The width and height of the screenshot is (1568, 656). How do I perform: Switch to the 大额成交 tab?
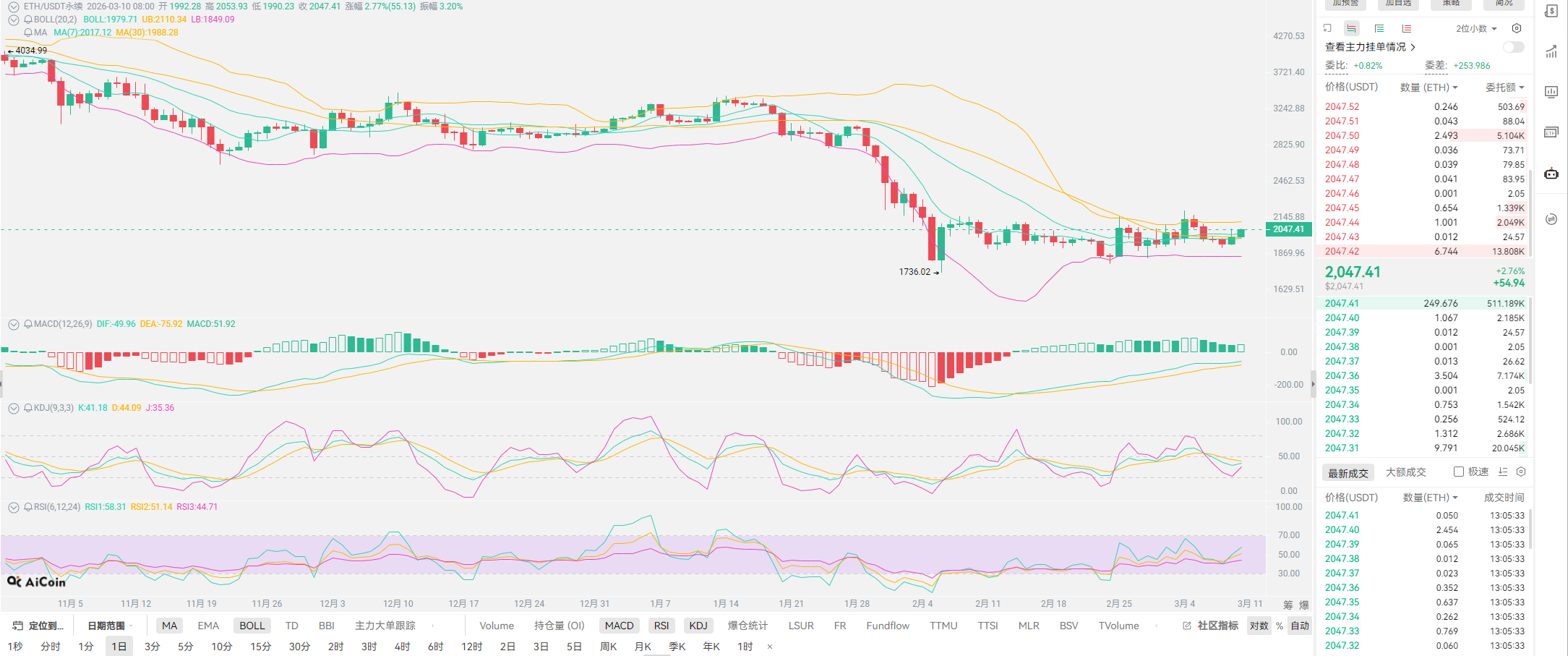(x=1405, y=472)
